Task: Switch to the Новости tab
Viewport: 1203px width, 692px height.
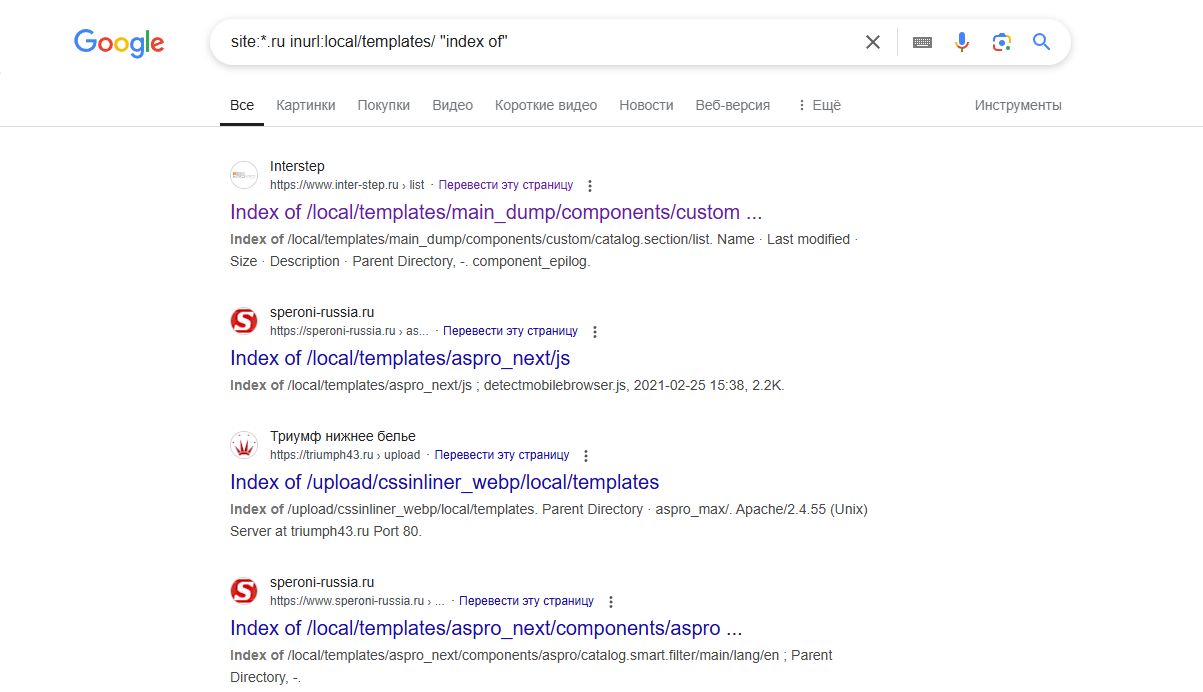Action: coord(646,105)
